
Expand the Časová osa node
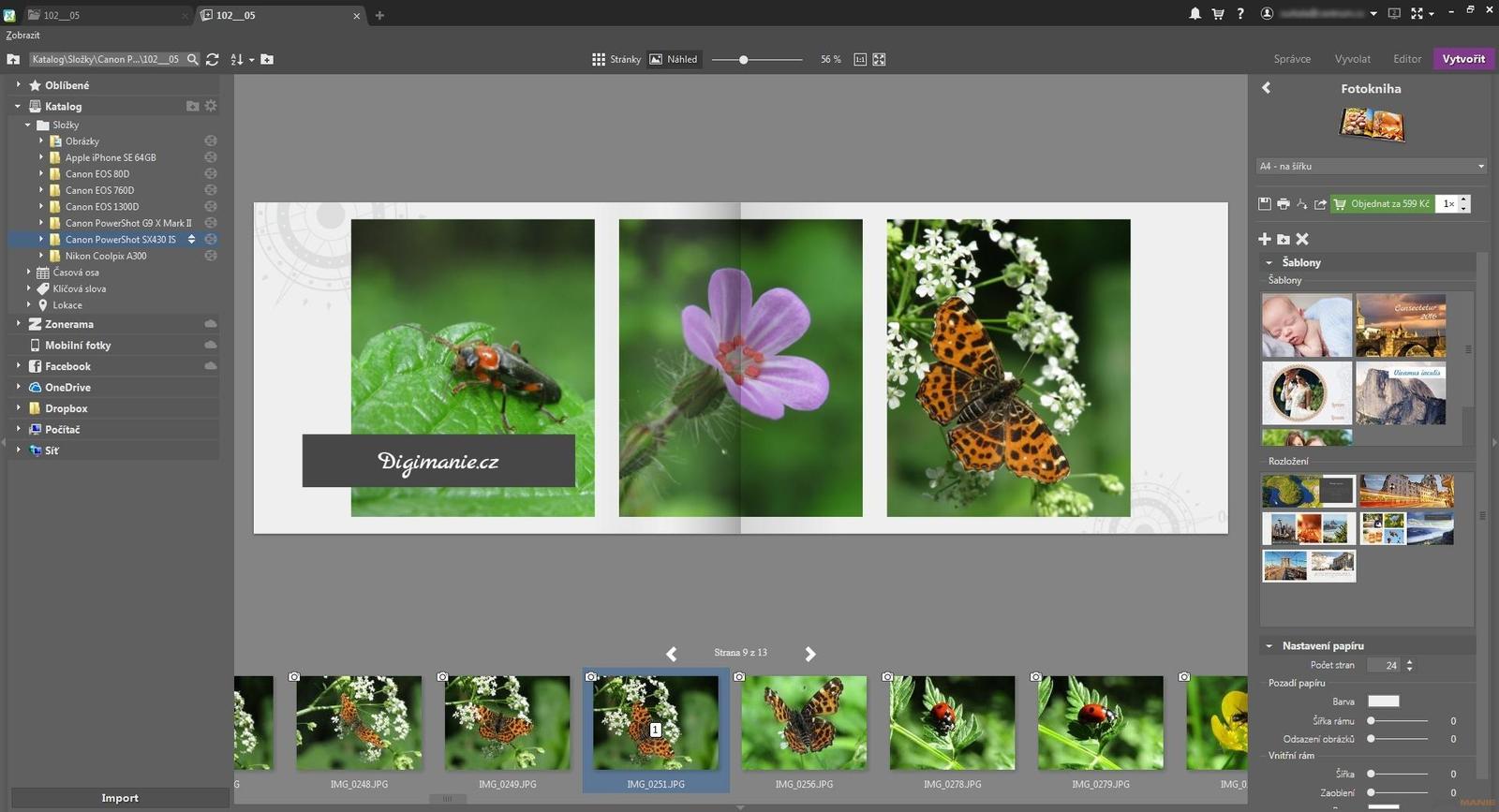point(29,272)
